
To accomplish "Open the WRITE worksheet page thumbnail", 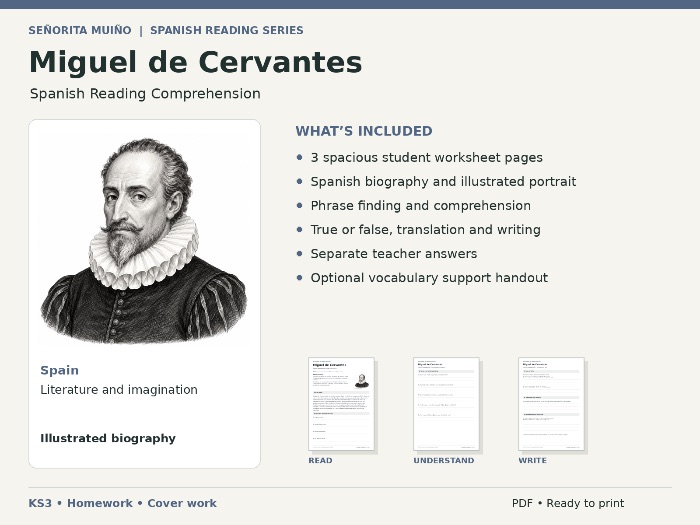I will click(551, 404).
